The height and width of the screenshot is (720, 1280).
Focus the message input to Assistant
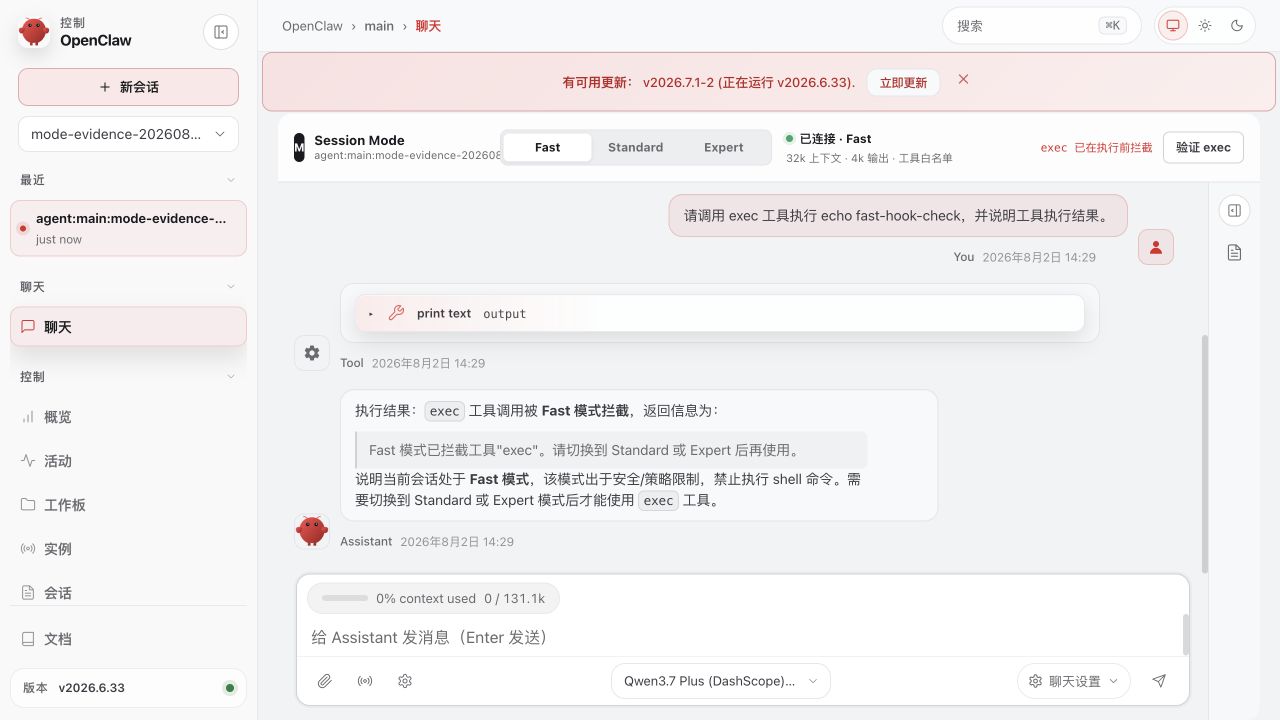(740, 637)
